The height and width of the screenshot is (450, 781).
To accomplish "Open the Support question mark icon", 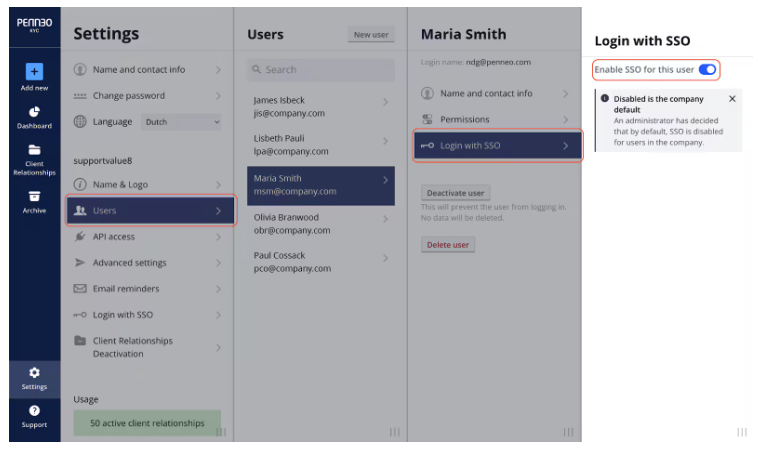I will 34,411.
